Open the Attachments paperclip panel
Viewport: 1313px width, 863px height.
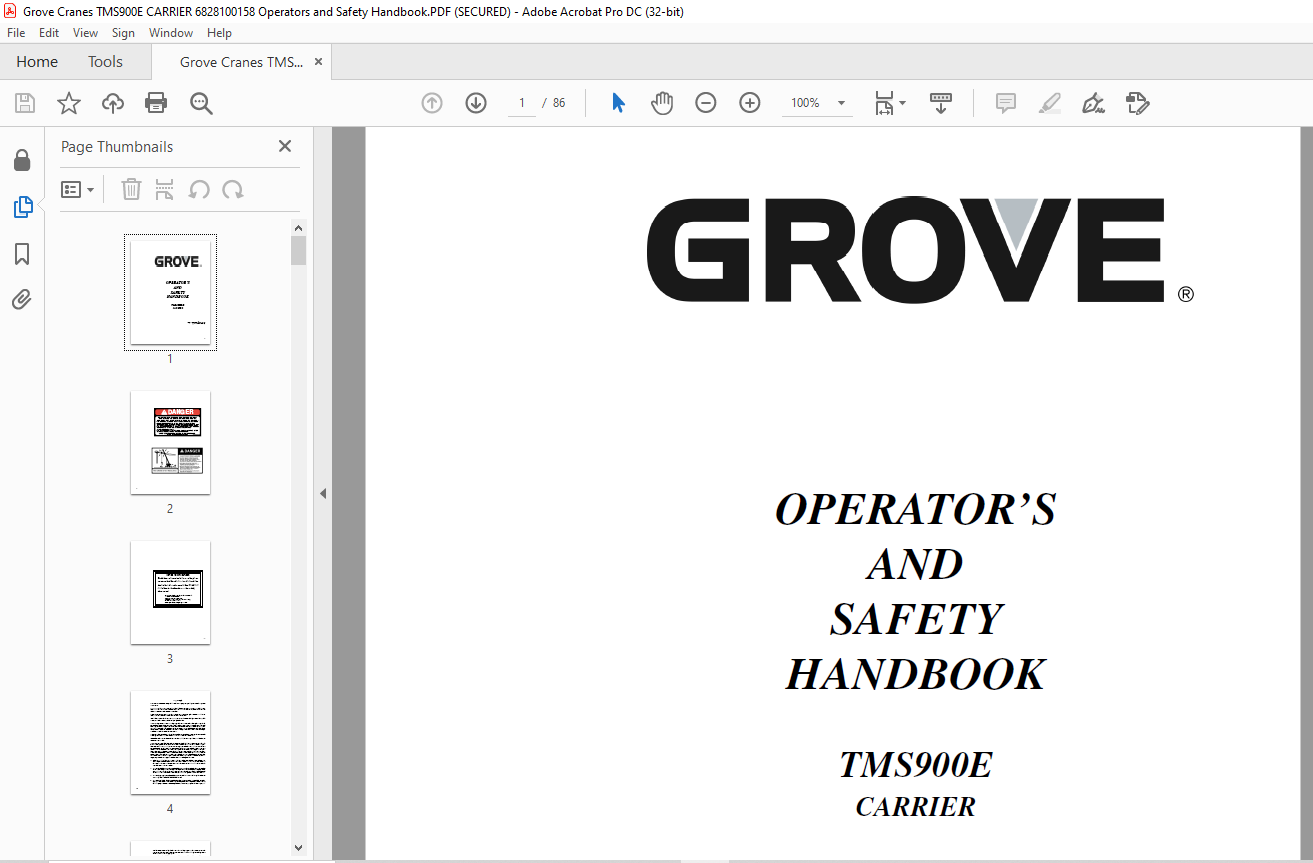22,300
